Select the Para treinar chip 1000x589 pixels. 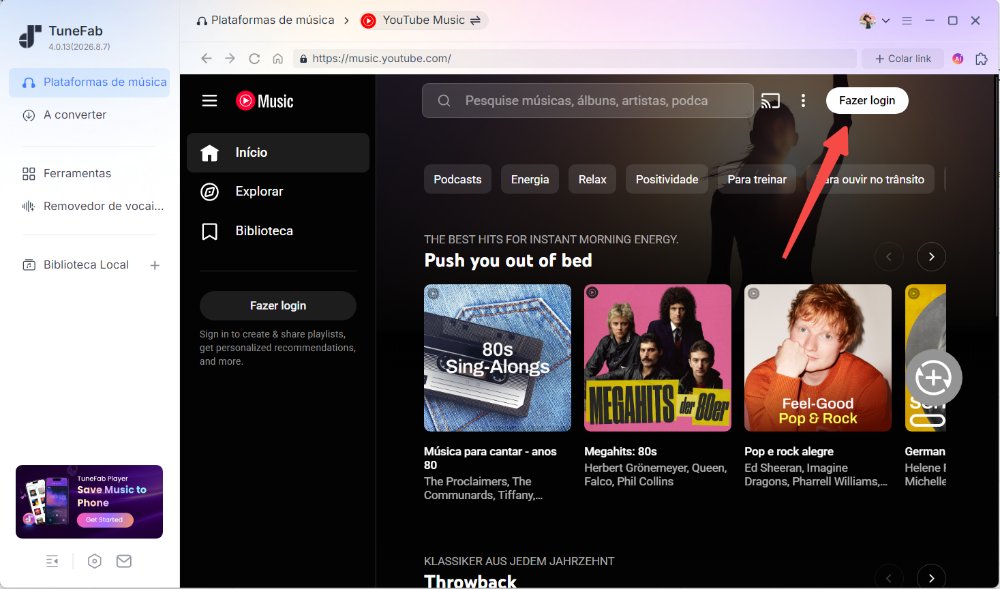pyautogui.click(x=757, y=179)
